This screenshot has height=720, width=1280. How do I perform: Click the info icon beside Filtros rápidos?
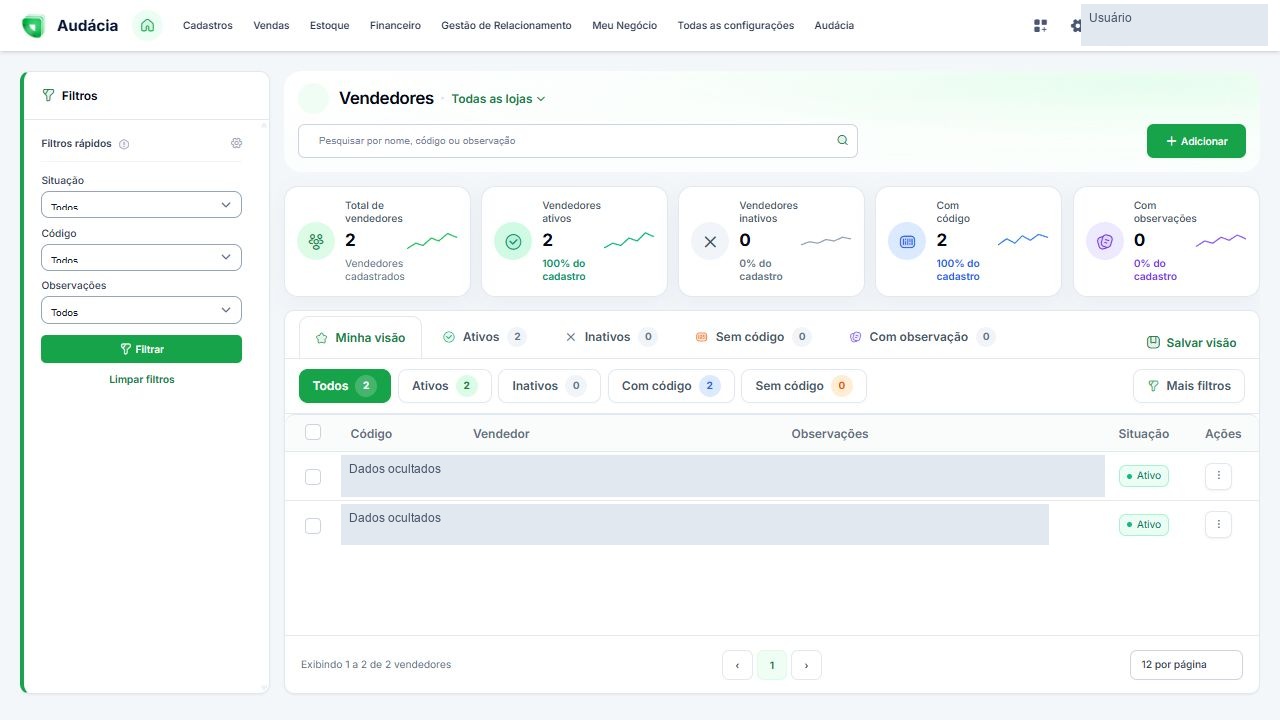pos(124,144)
